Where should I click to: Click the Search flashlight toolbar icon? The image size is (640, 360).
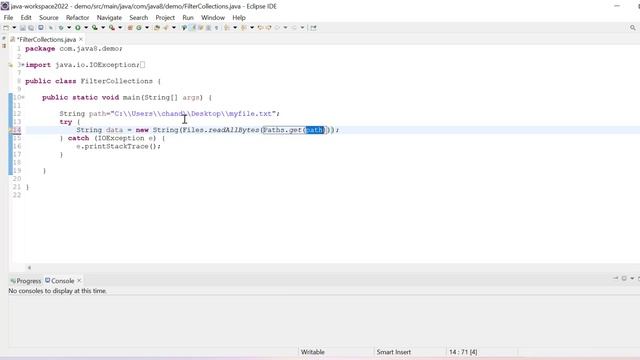166,28
